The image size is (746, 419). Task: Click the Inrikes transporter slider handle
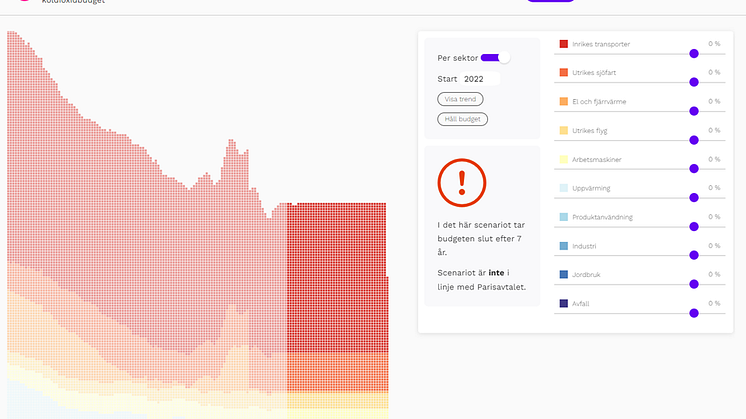[x=694, y=54]
